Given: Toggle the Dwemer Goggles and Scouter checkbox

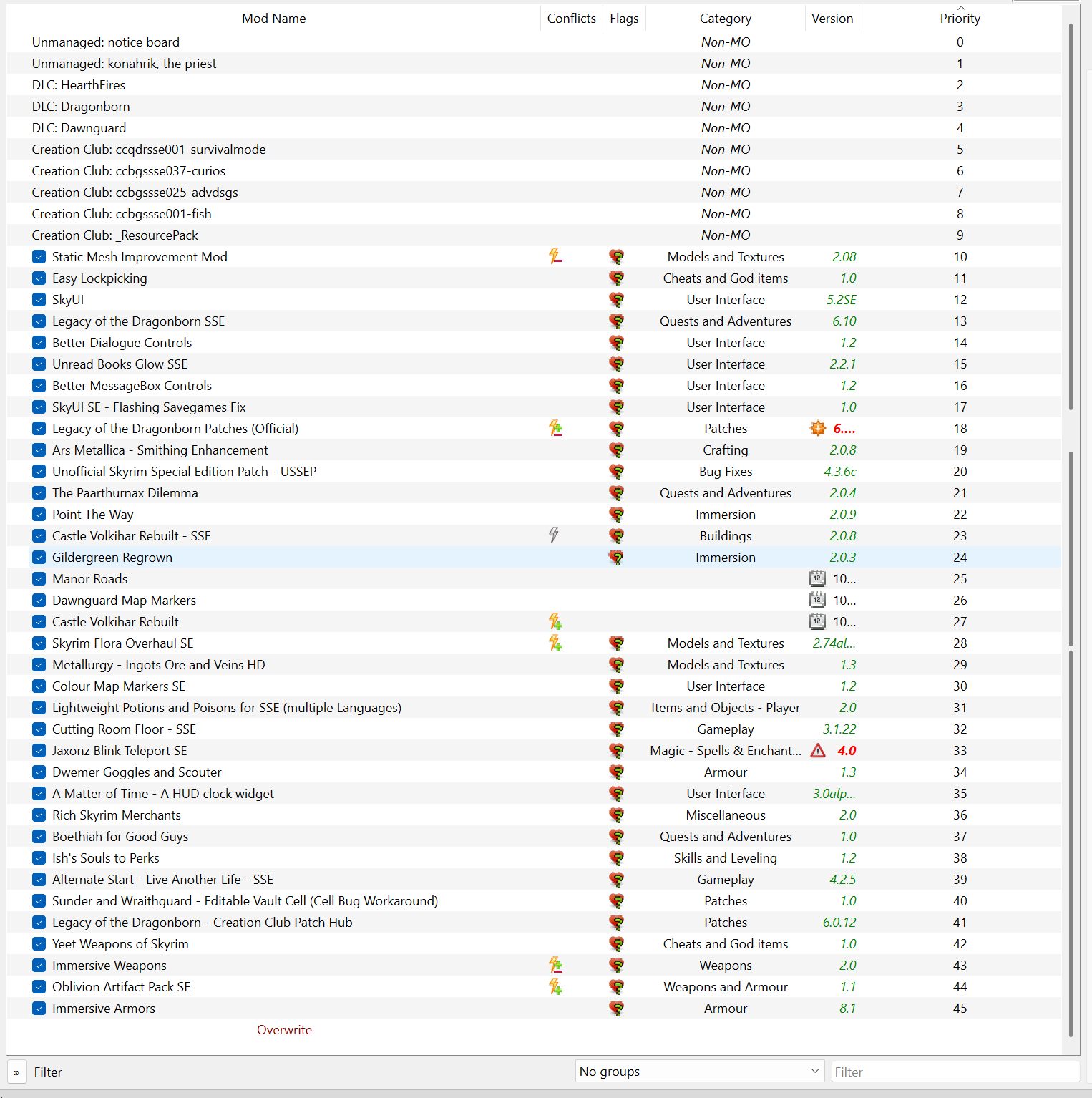Looking at the screenshot, I should point(39,772).
